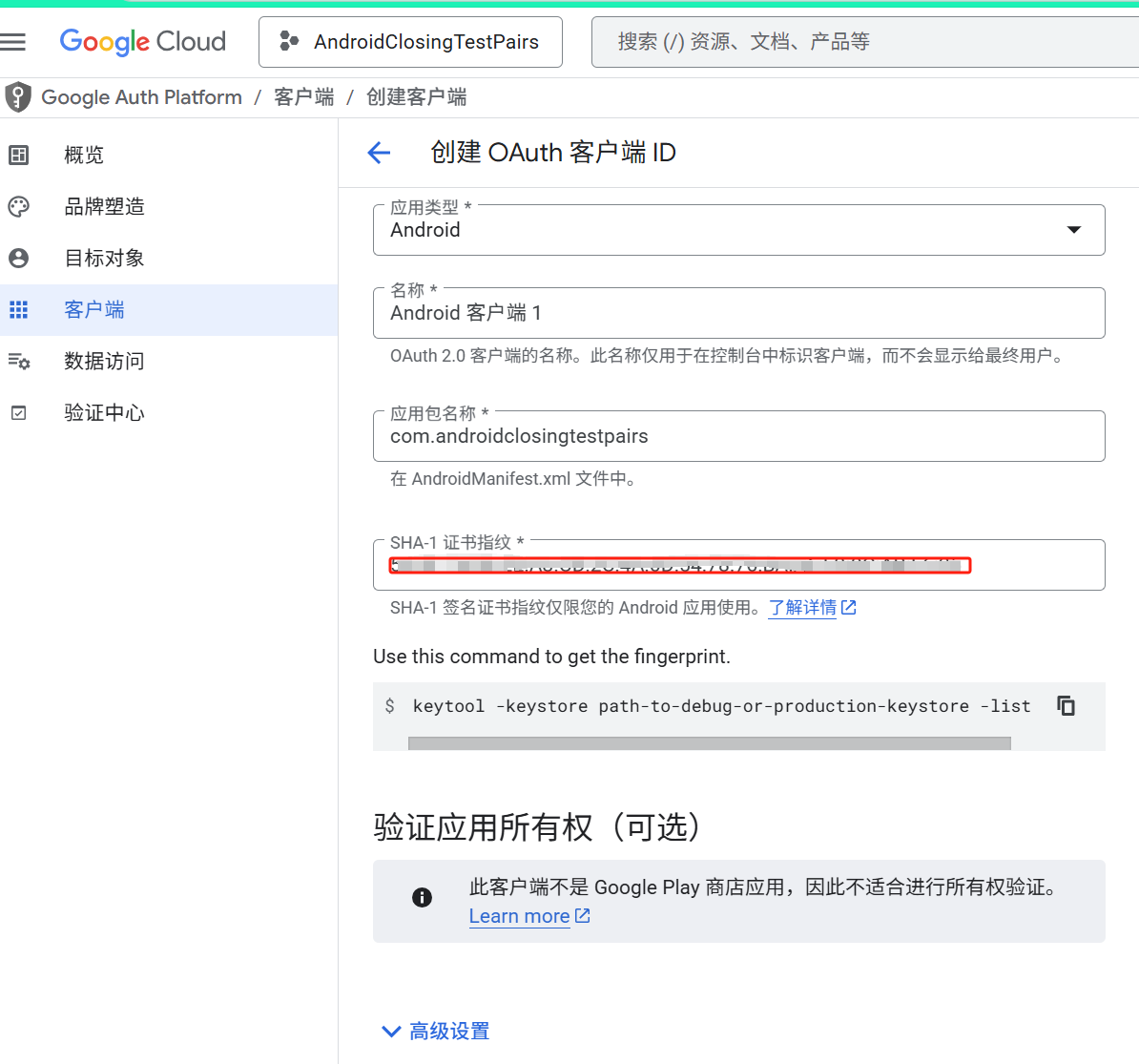Click the Google Auth Platform shield icon

coord(17,96)
